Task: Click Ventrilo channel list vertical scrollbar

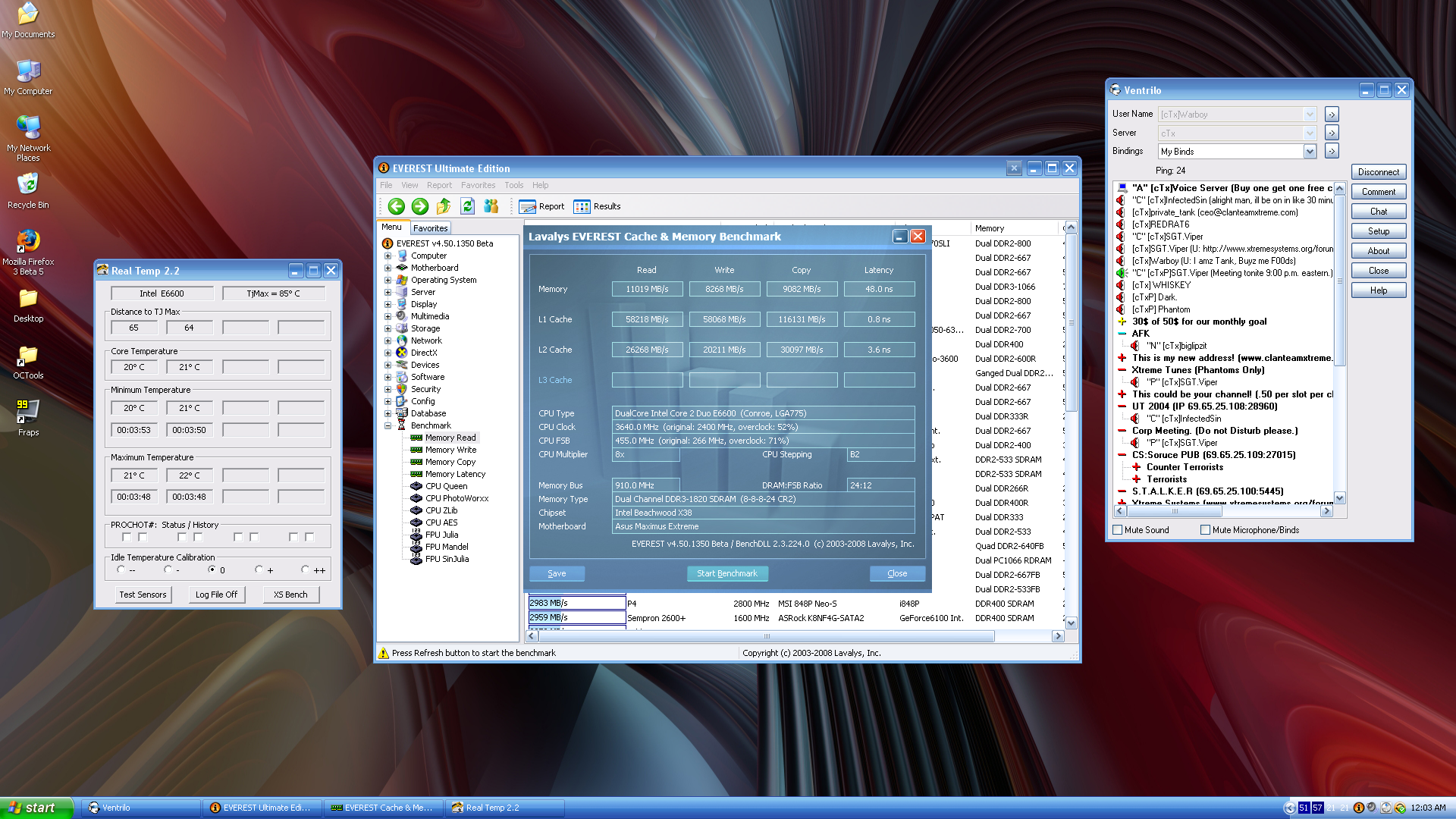Action: [x=1339, y=343]
